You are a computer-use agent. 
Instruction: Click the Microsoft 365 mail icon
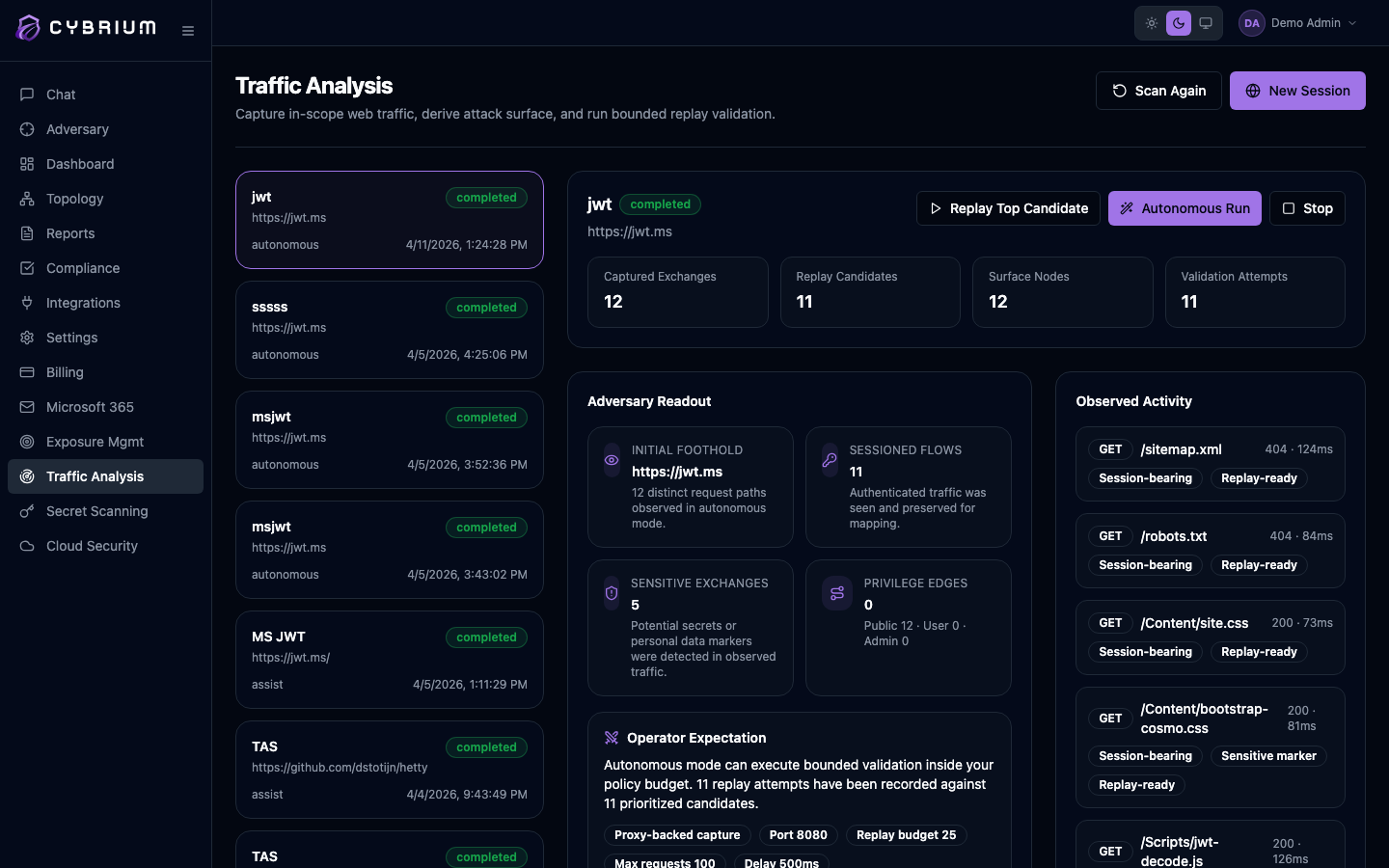[x=27, y=407]
